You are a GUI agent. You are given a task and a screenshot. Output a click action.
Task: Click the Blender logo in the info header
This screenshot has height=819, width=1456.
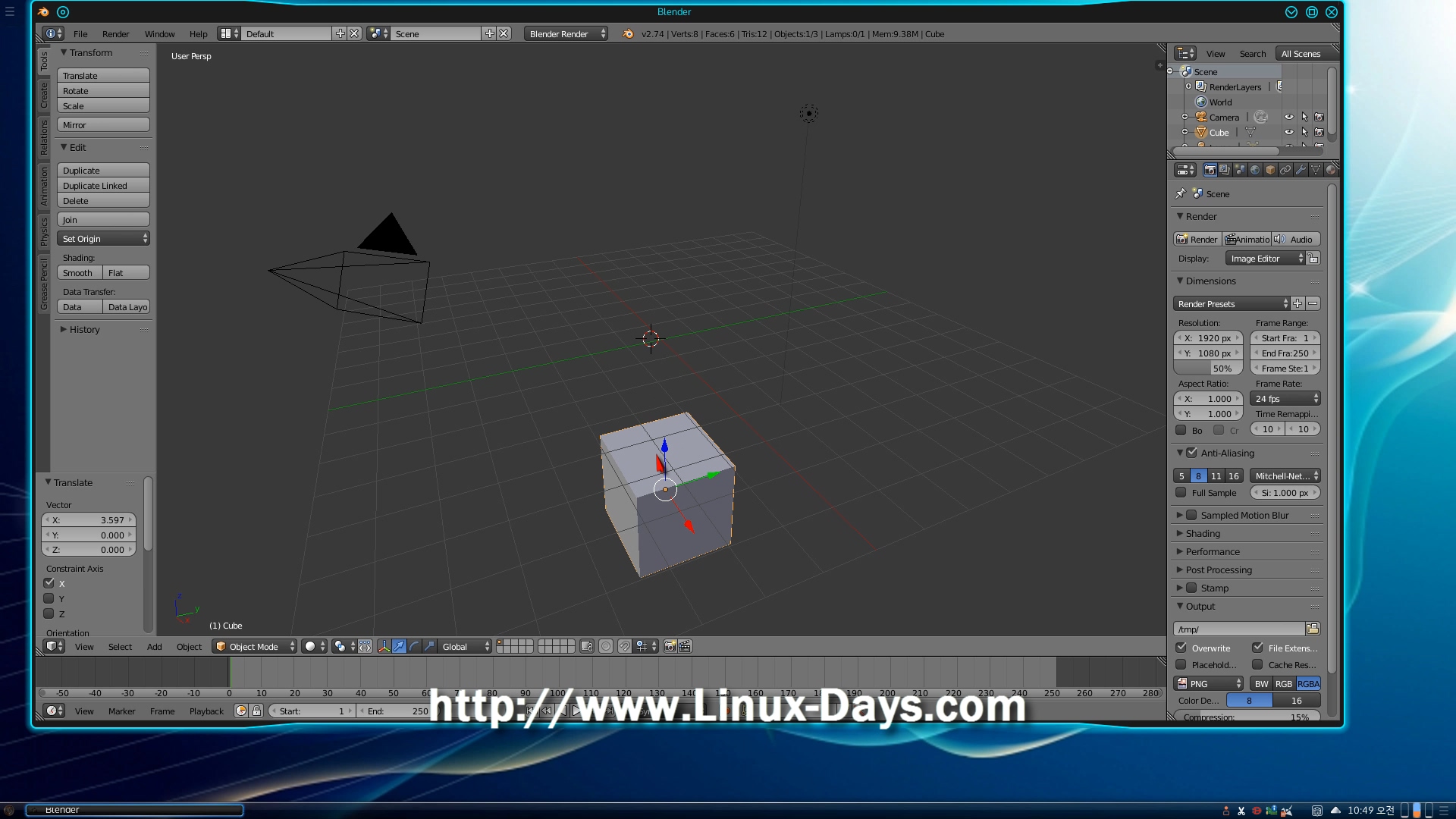(628, 34)
